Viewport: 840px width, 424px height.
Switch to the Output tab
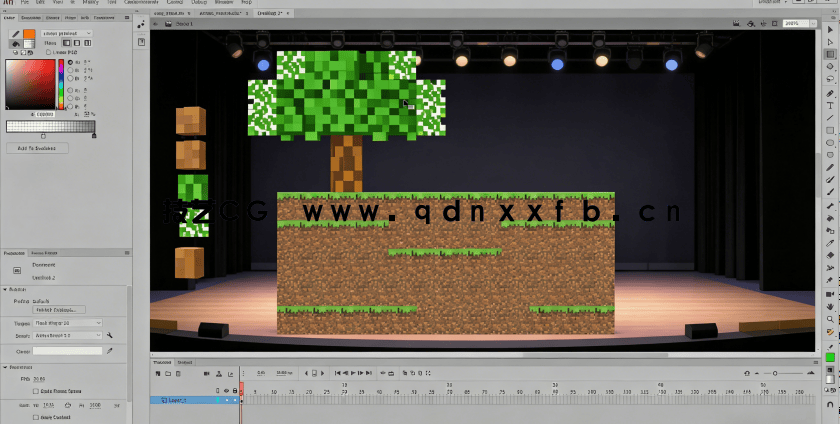pos(185,362)
